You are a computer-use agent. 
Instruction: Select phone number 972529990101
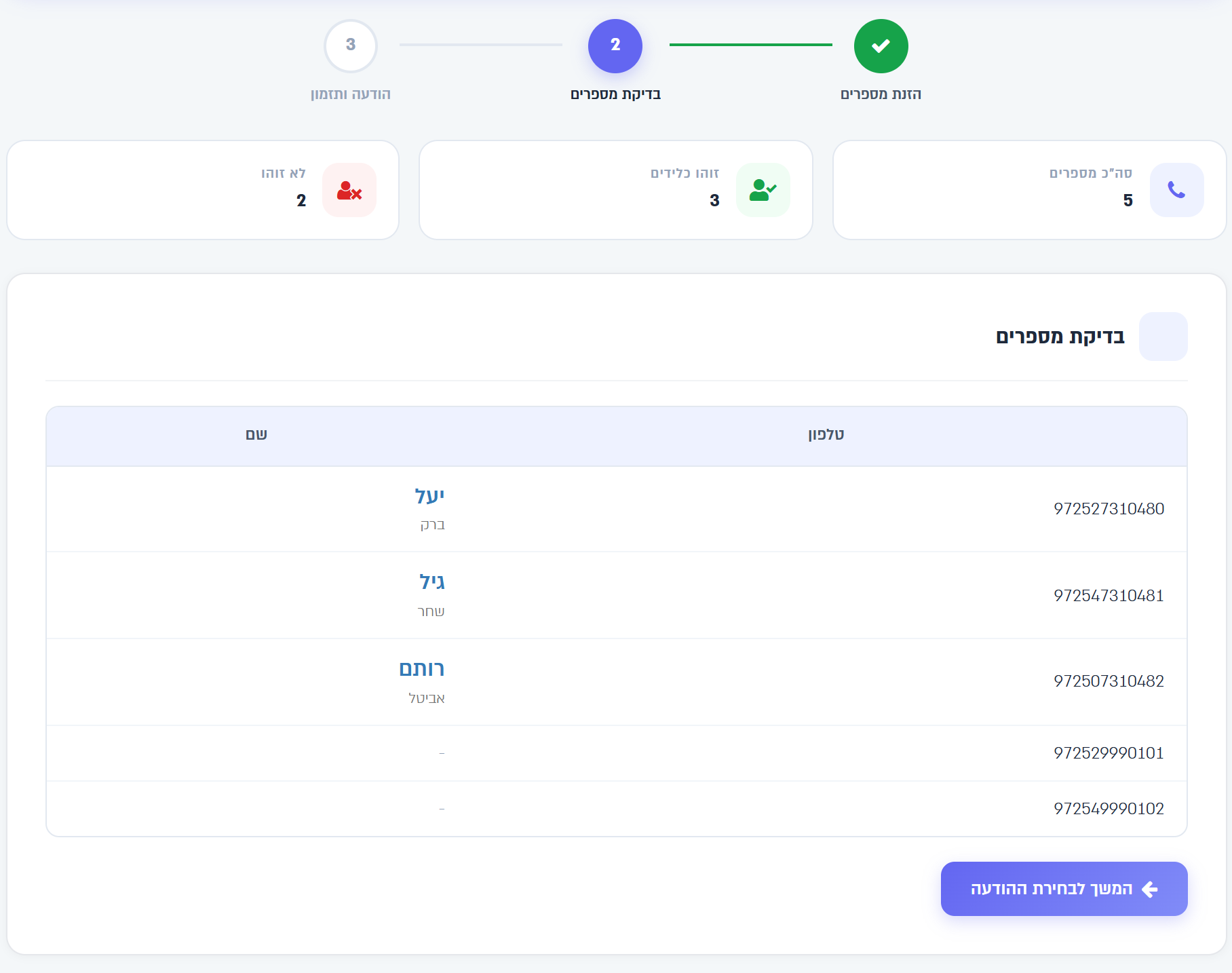click(1109, 753)
